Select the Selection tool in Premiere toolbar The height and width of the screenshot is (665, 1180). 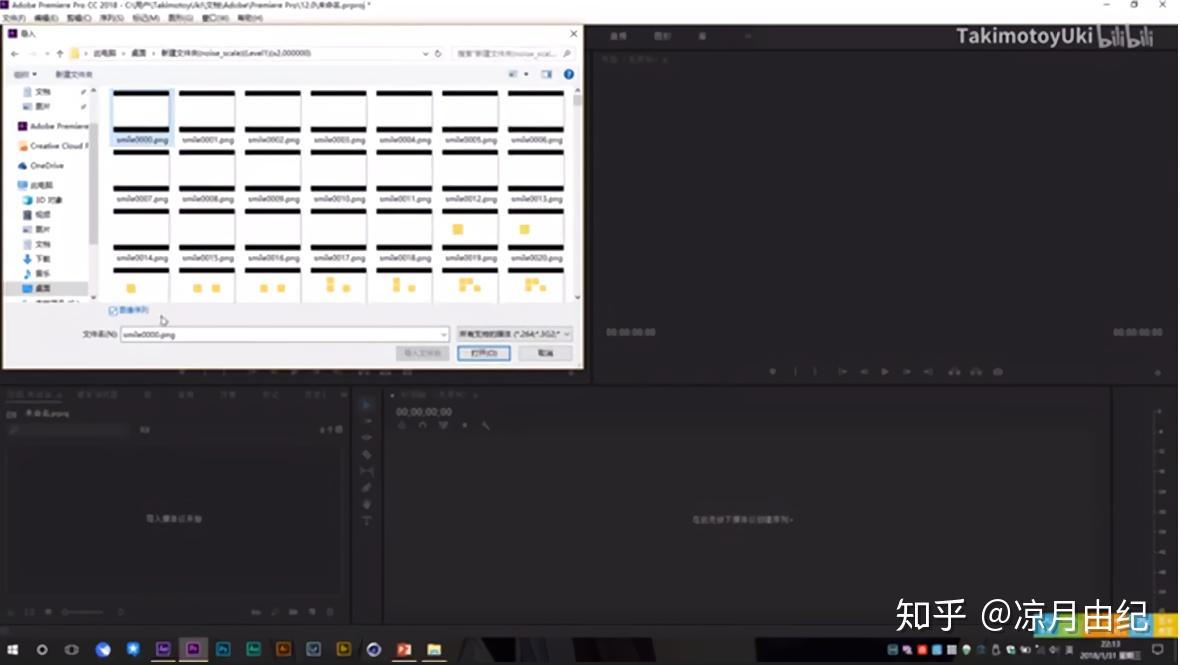click(x=366, y=405)
